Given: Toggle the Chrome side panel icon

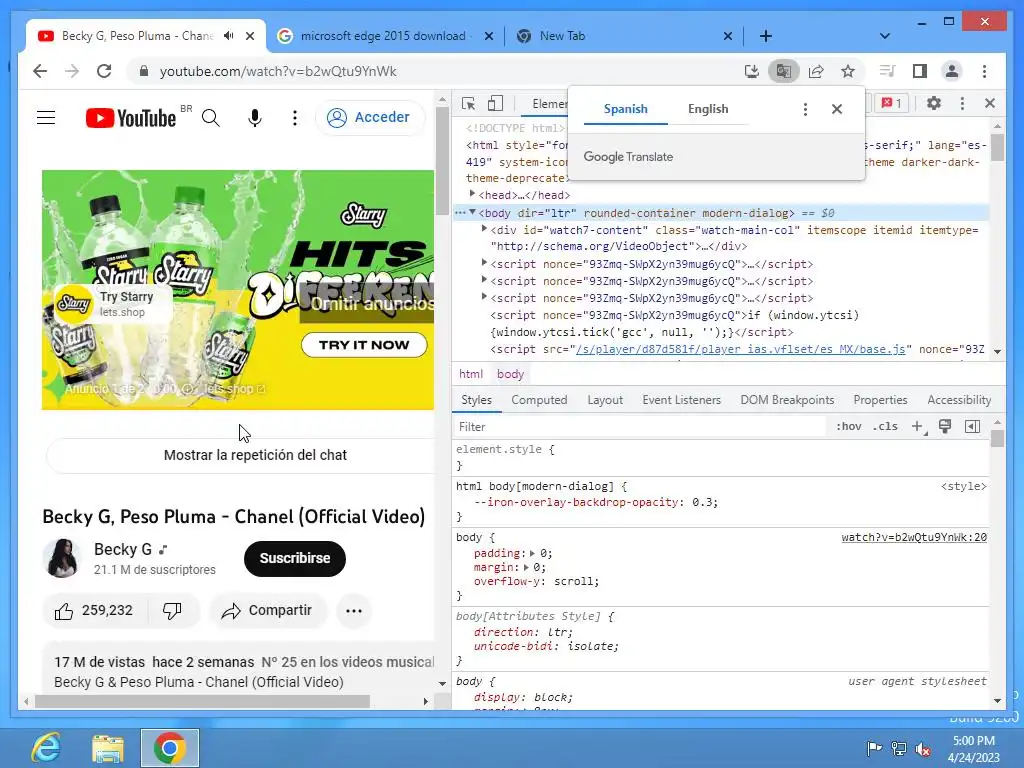Looking at the screenshot, I should point(920,71).
